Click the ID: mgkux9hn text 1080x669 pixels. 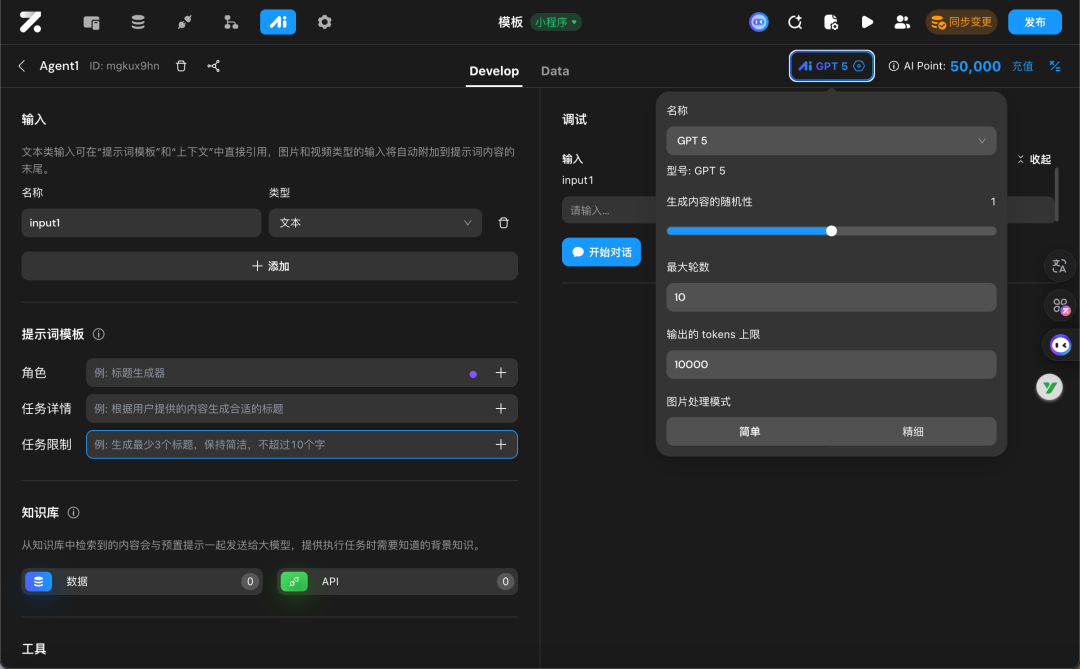click(124, 65)
